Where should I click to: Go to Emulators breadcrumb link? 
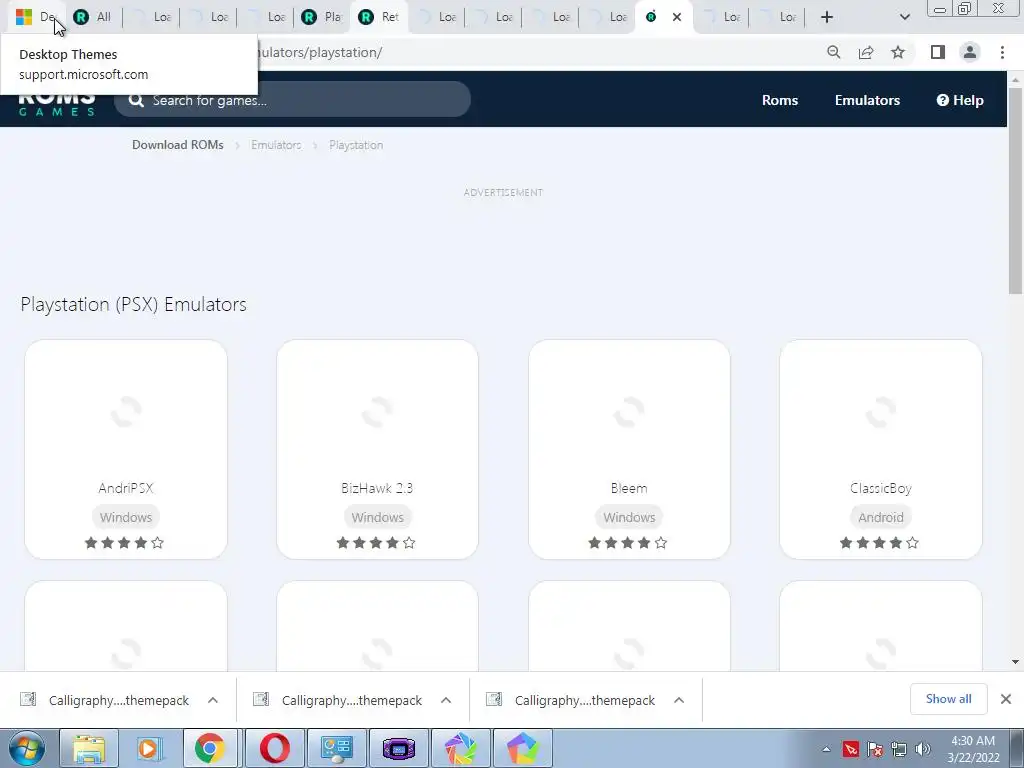(276, 145)
